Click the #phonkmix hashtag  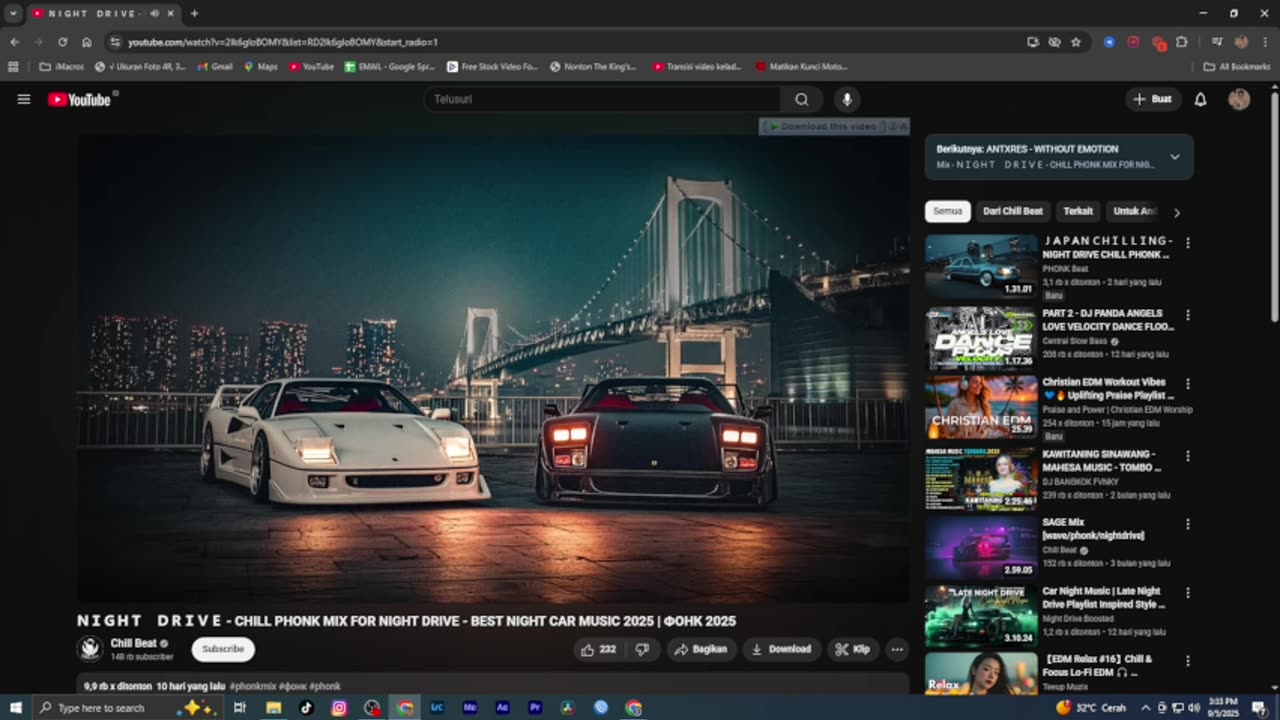tap(252, 686)
